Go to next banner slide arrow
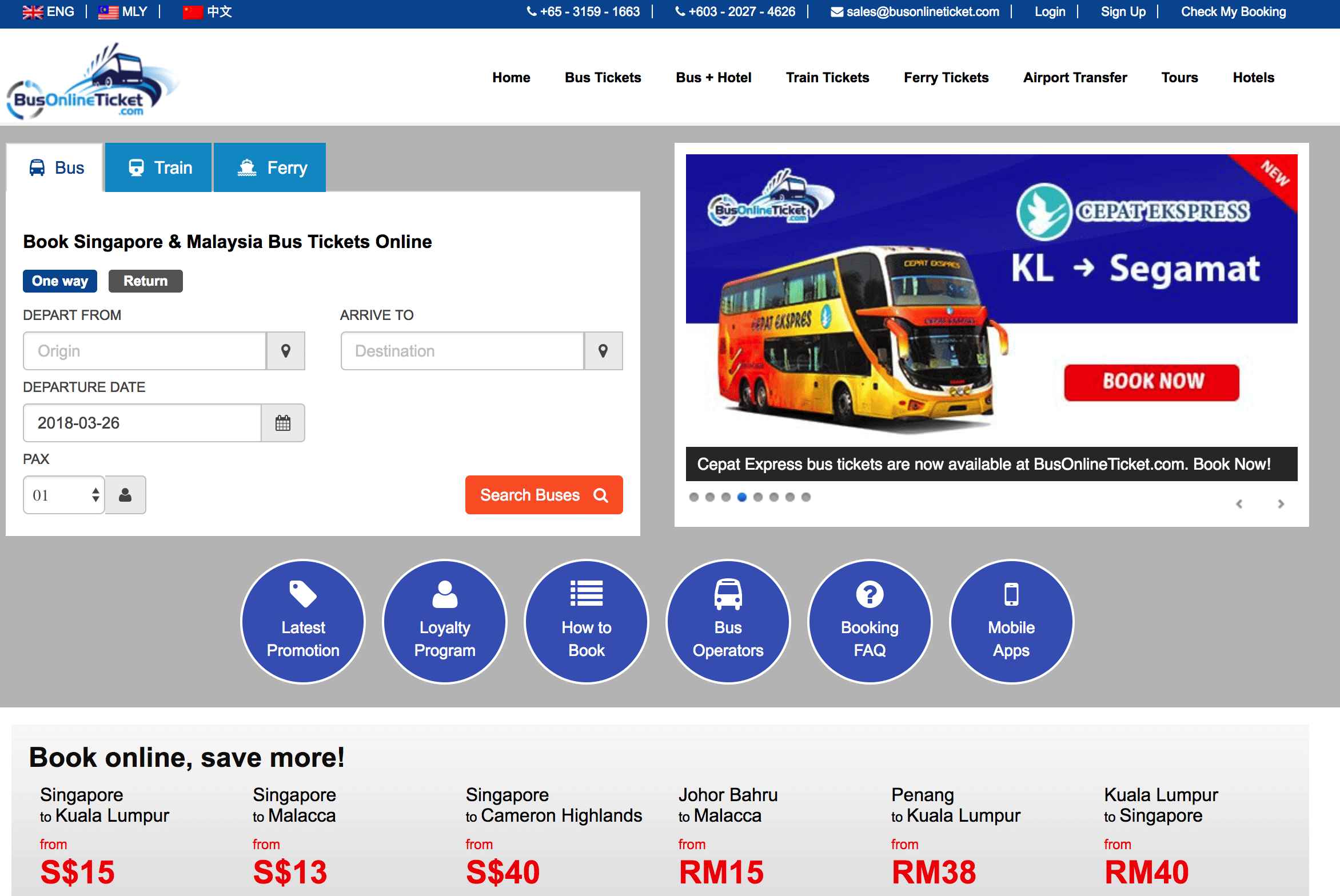This screenshot has height=896, width=1340. point(1281,504)
